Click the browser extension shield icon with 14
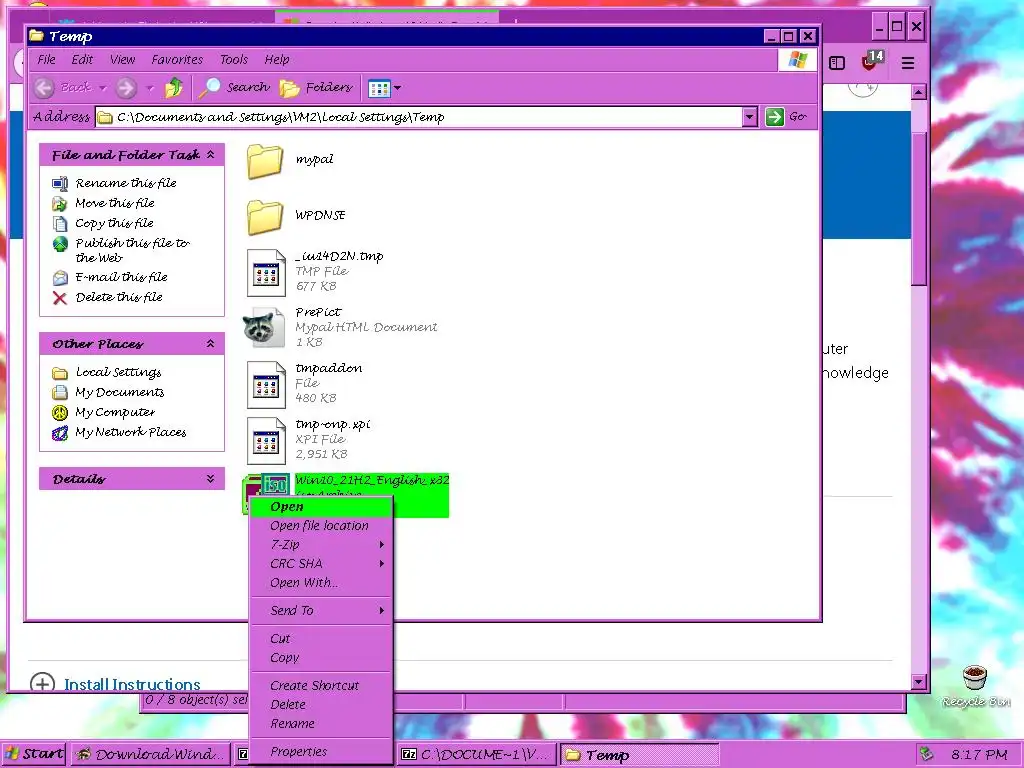Screen dimensions: 1024x768 coord(872,61)
